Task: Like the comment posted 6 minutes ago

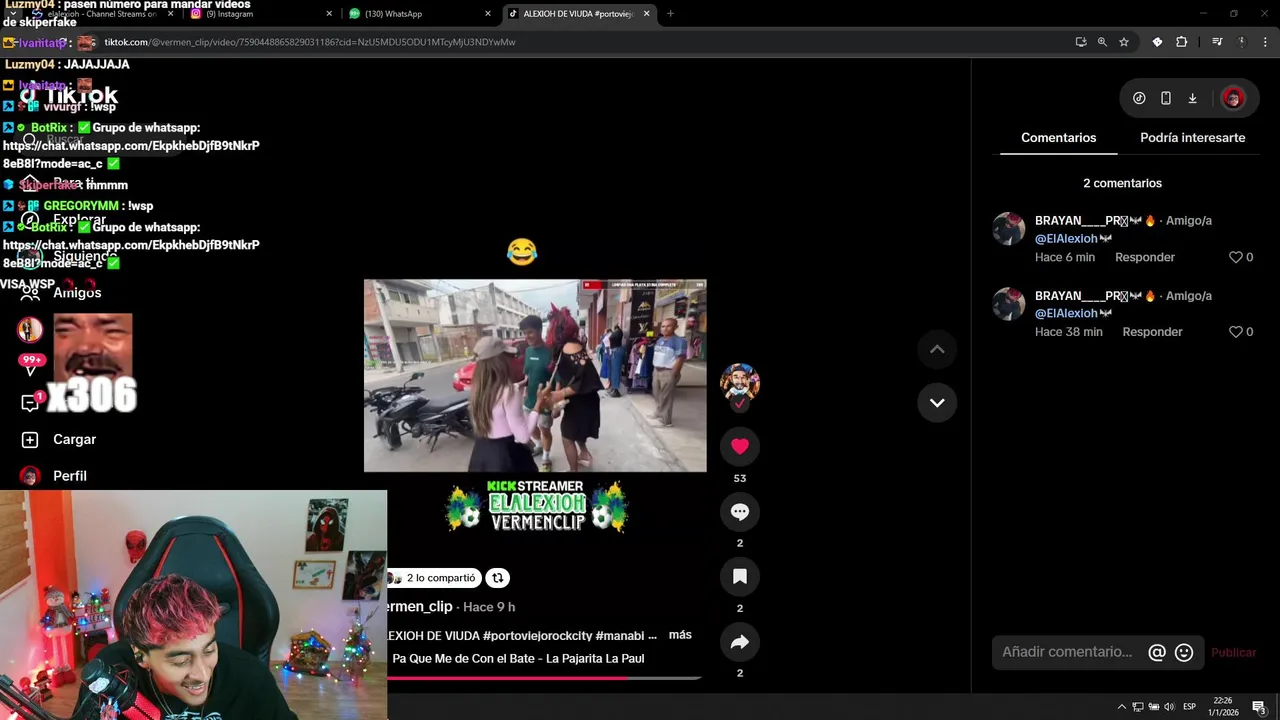Action: (x=1236, y=257)
